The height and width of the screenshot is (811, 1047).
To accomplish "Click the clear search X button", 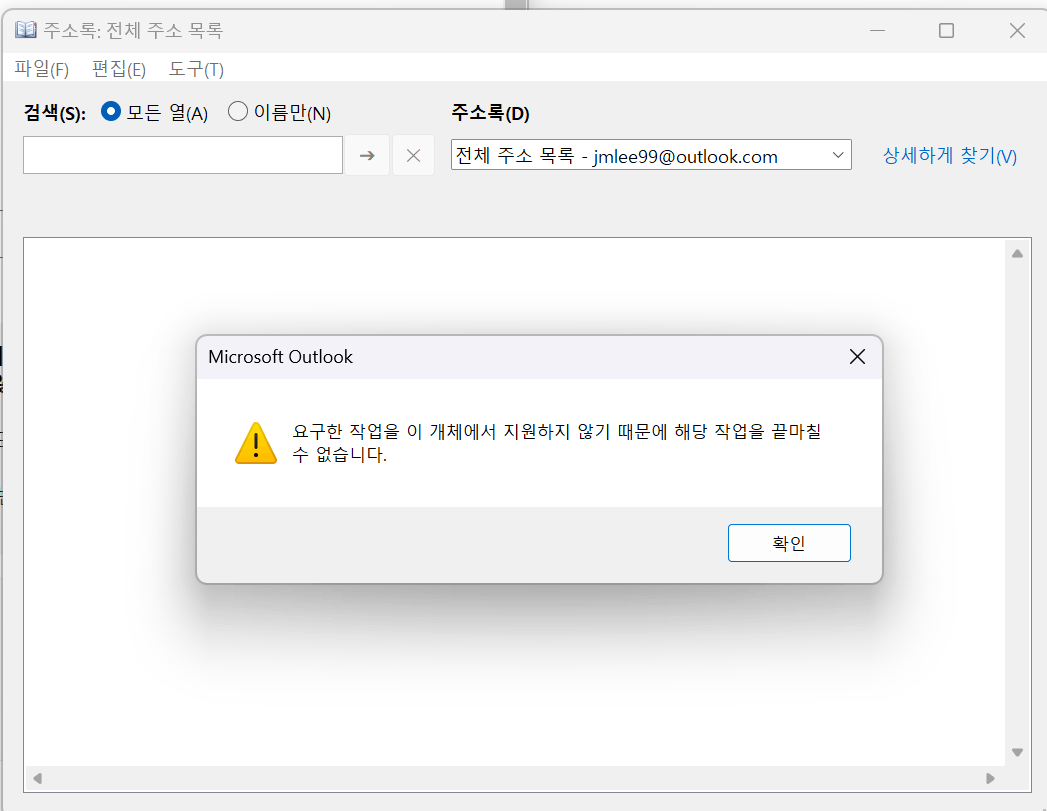I will (x=413, y=156).
